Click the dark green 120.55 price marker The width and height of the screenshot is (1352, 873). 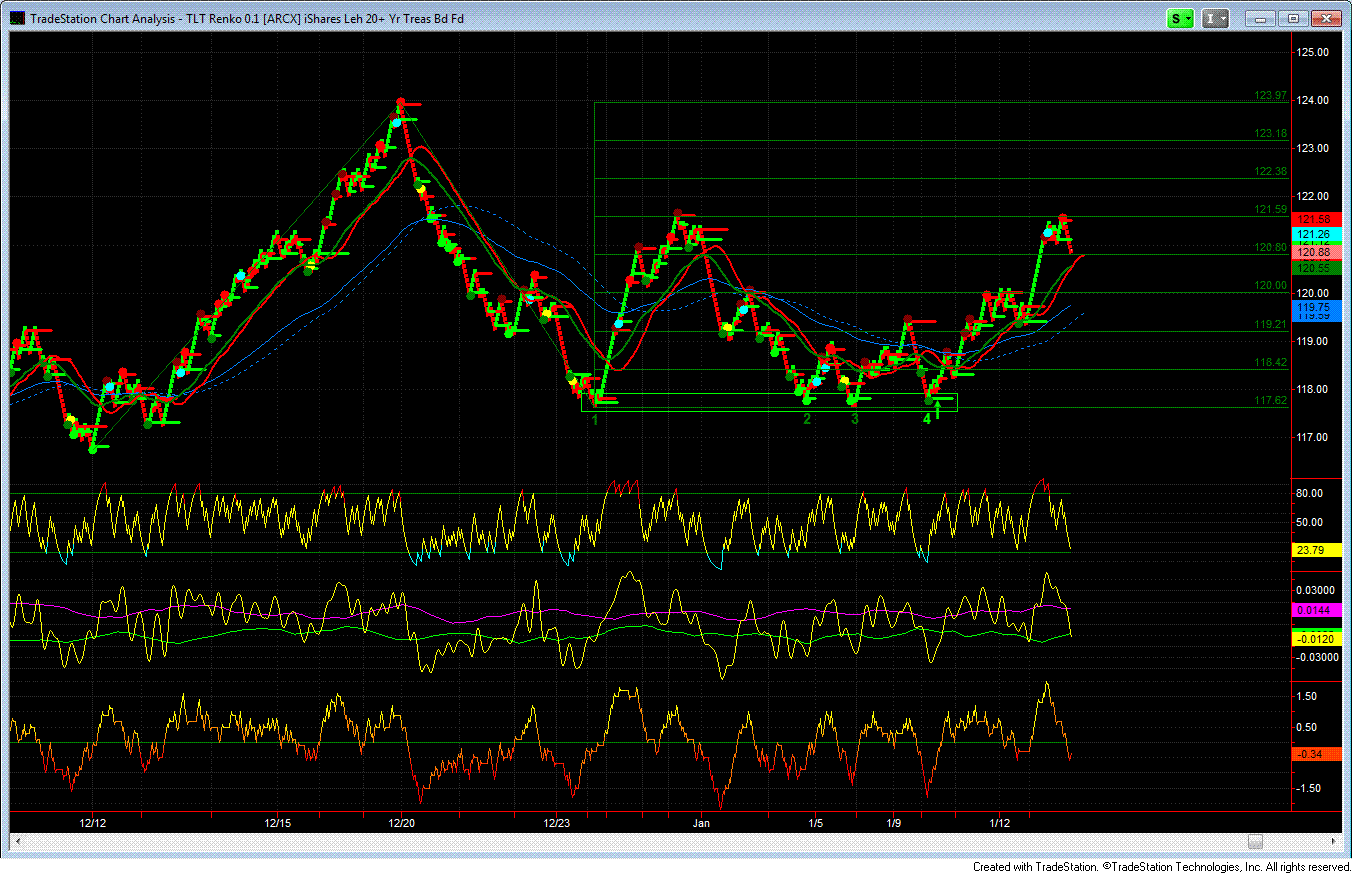coord(1316,268)
